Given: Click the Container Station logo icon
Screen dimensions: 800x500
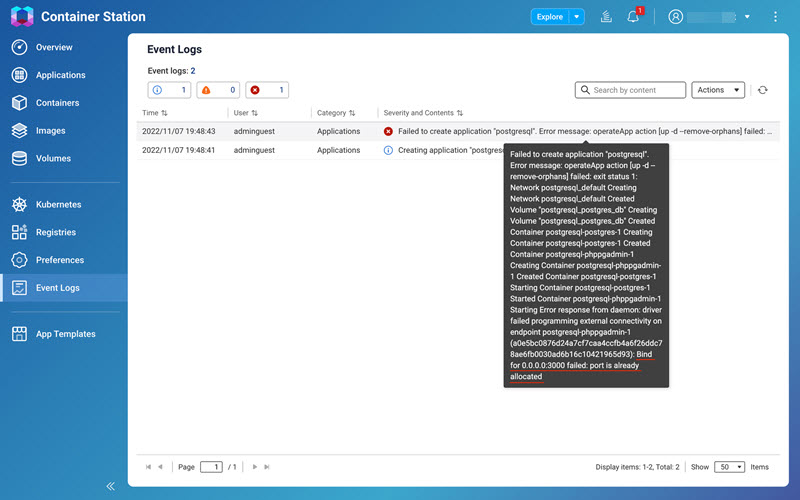Looking at the screenshot, I should pyautogui.click(x=22, y=16).
